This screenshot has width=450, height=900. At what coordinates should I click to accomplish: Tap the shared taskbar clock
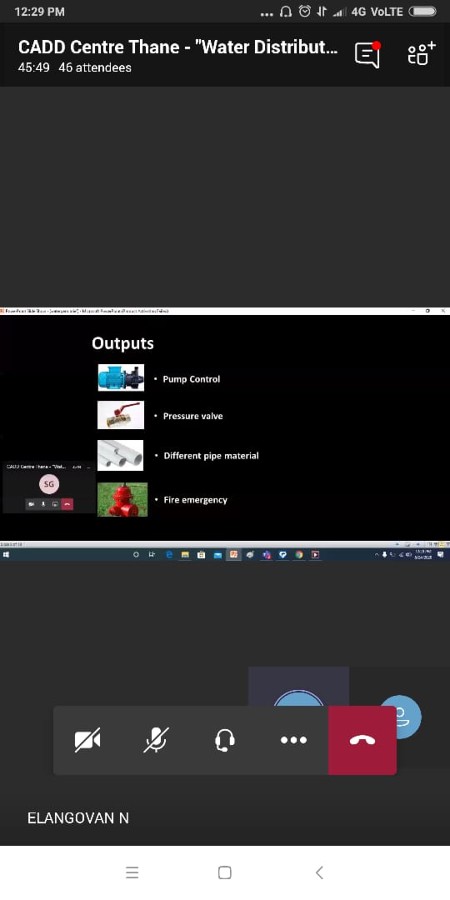[x=424, y=555]
